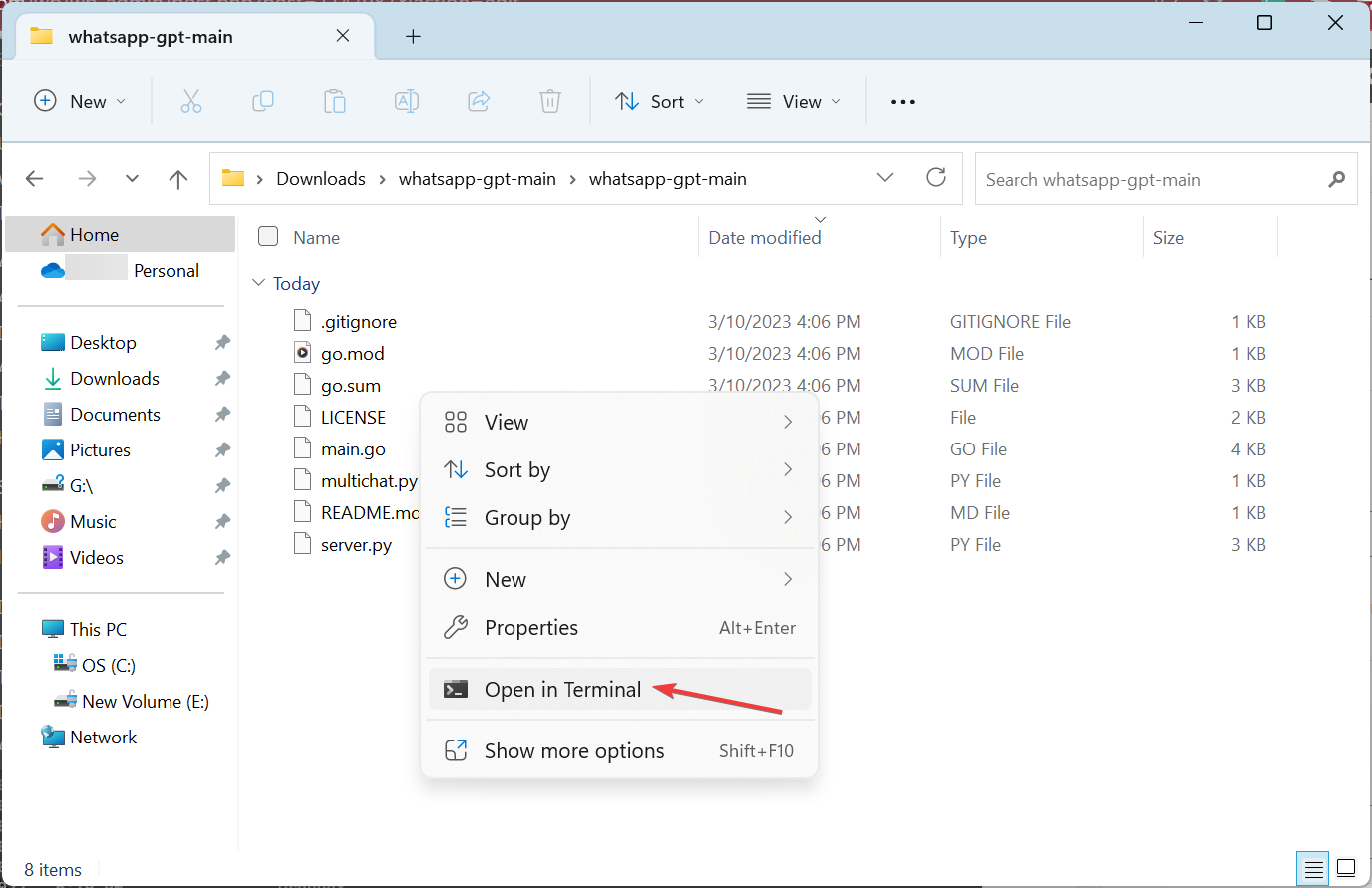
Task: Click the Rename icon in toolbar
Action: [407, 101]
